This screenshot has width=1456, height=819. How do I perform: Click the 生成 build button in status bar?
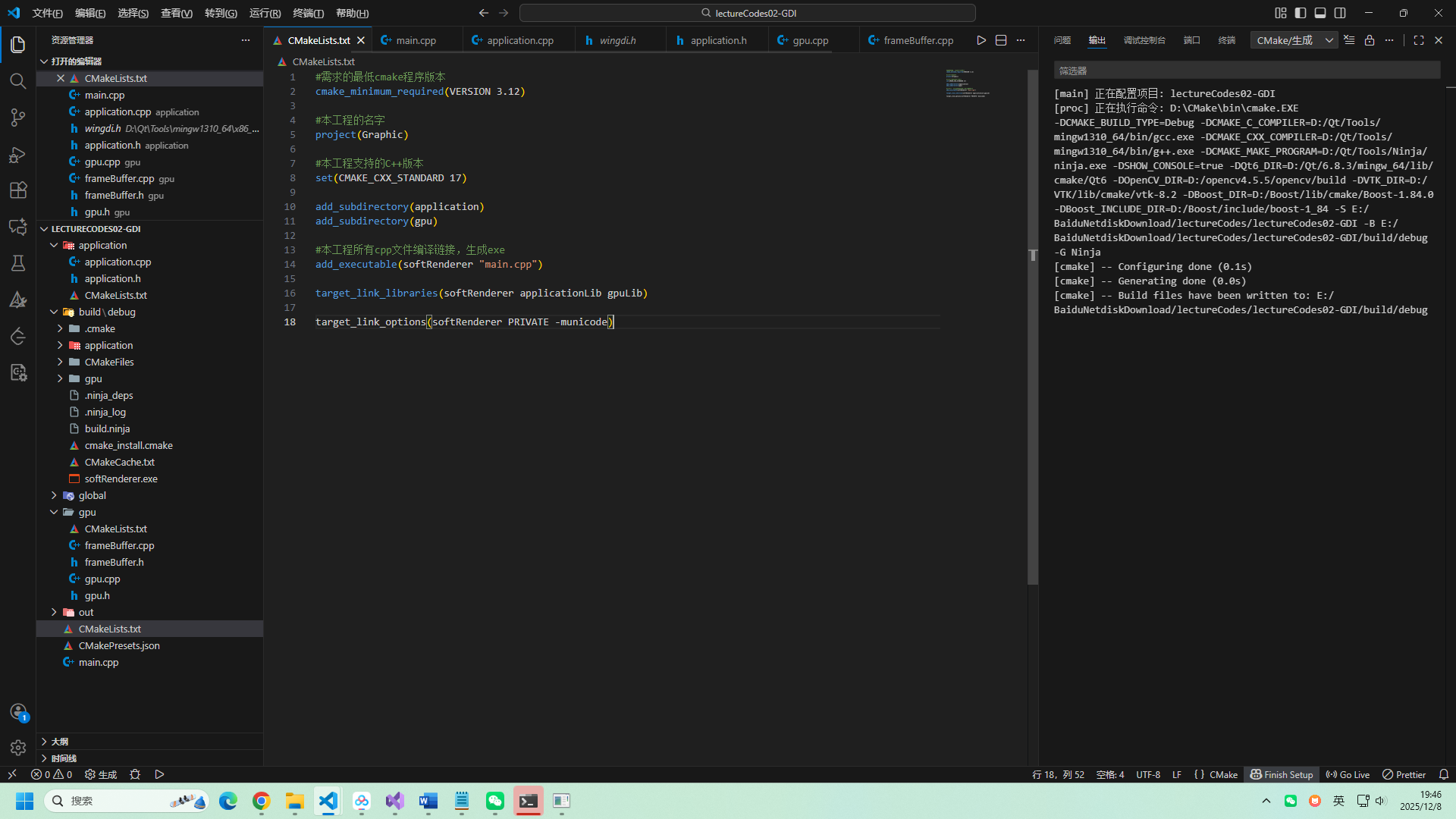[101, 774]
